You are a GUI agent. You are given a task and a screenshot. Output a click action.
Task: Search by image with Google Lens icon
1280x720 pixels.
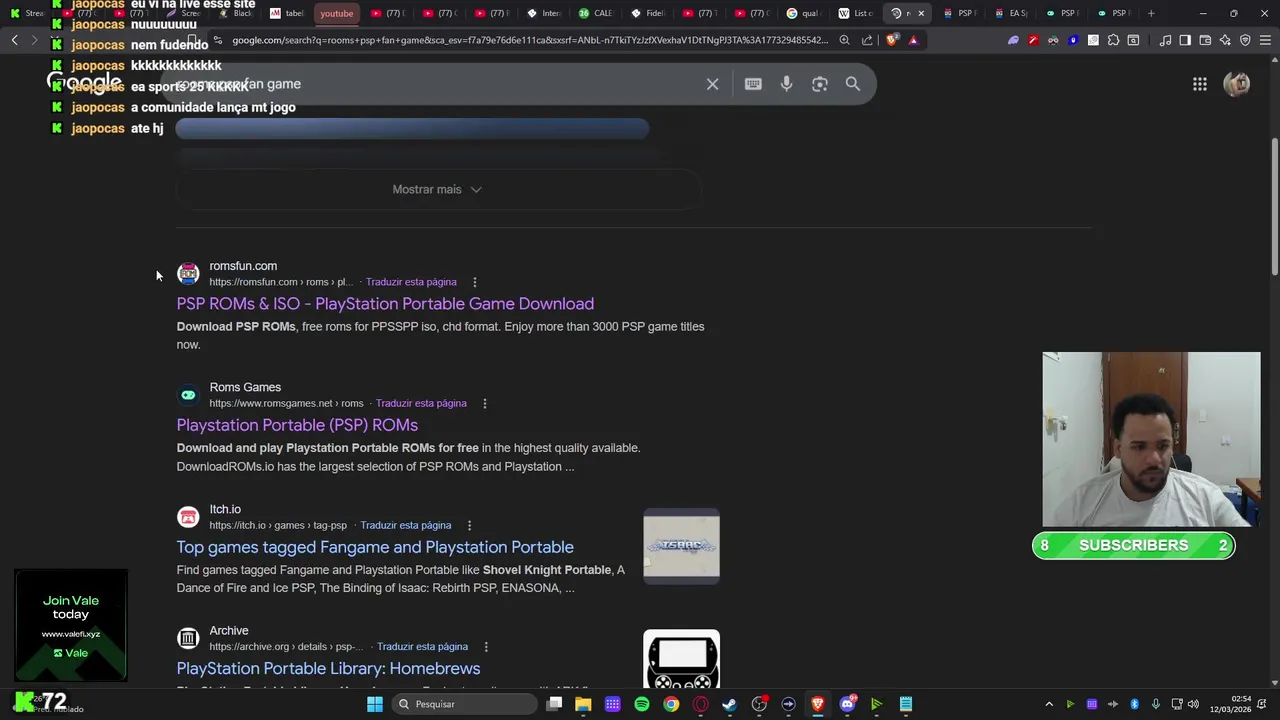(820, 84)
